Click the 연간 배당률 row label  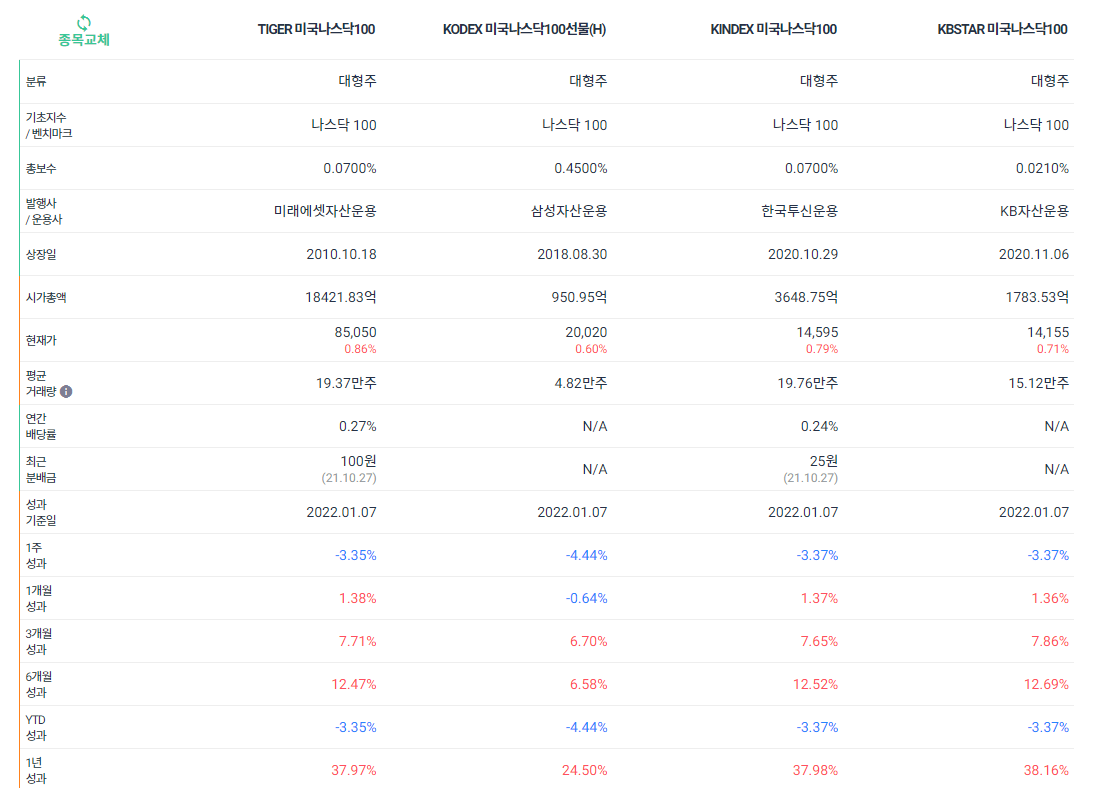coord(41,426)
